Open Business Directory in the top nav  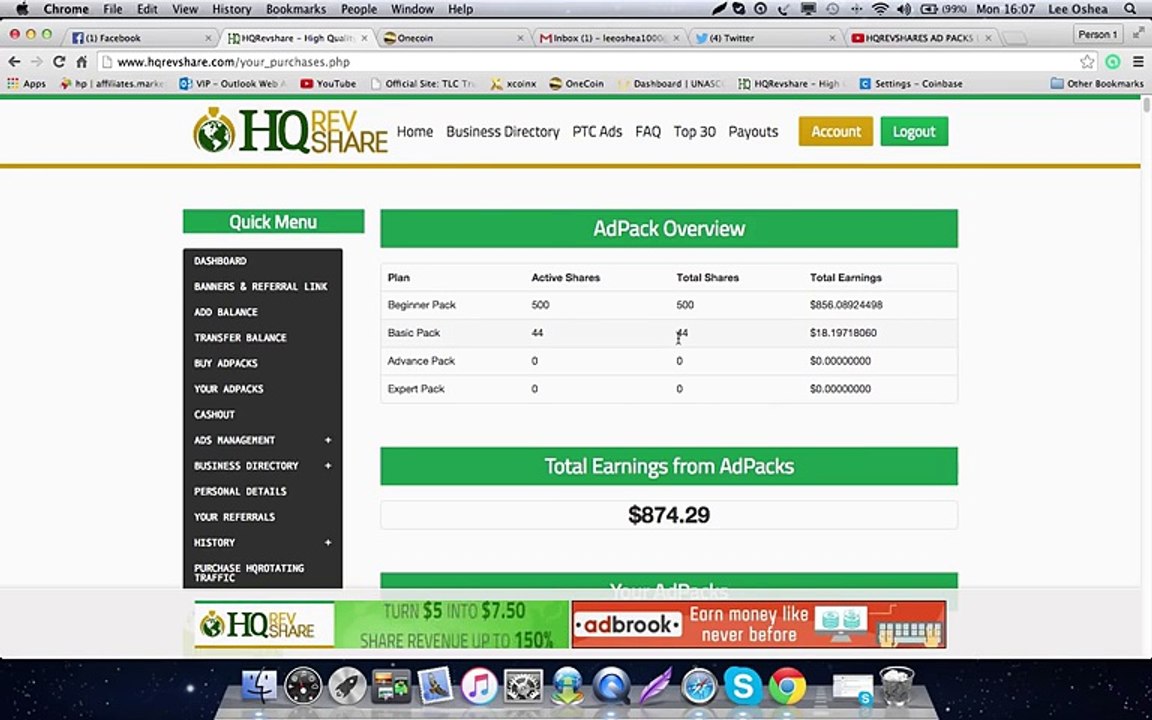[x=503, y=132]
